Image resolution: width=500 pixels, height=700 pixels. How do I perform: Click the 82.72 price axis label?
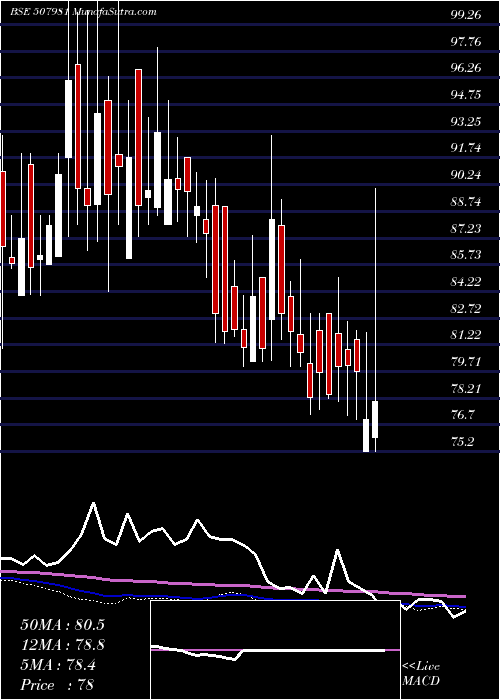click(x=466, y=308)
